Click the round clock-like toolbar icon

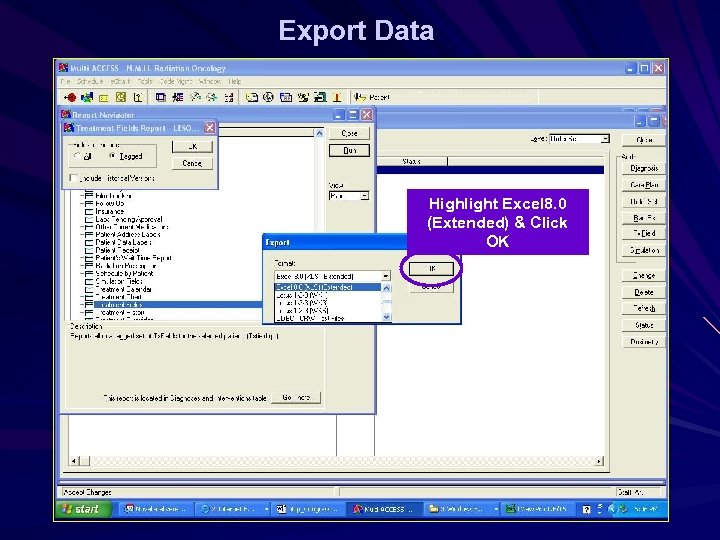(x=269, y=97)
